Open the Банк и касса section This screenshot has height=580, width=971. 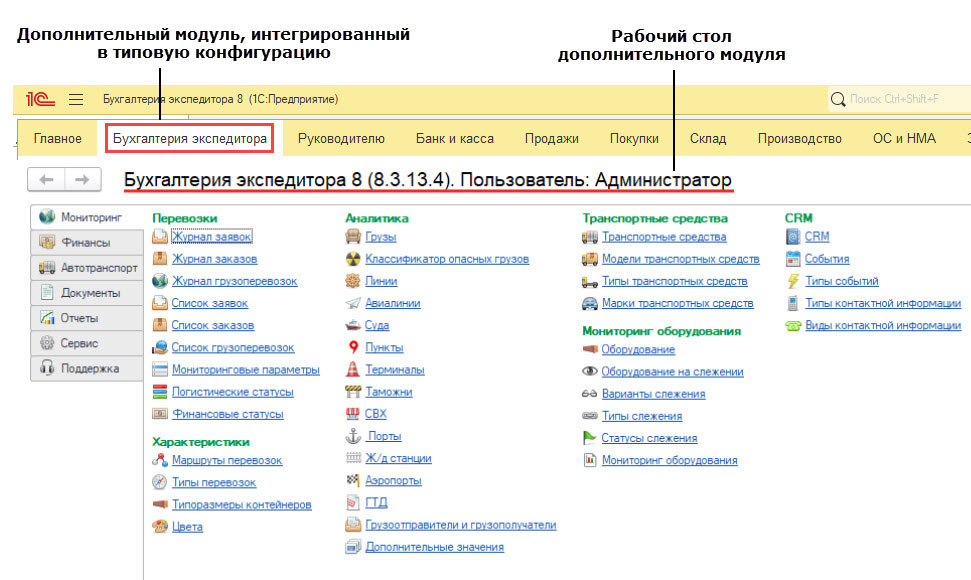tap(455, 139)
